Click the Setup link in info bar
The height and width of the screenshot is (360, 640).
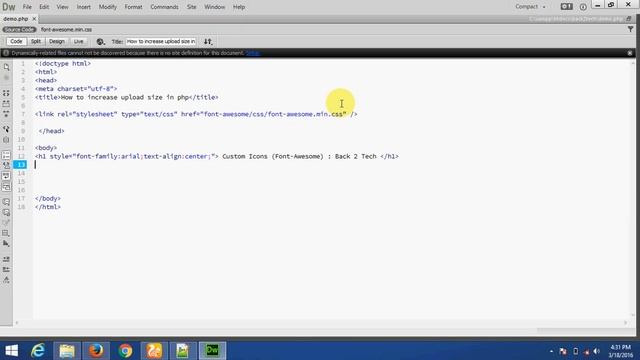coord(252,53)
